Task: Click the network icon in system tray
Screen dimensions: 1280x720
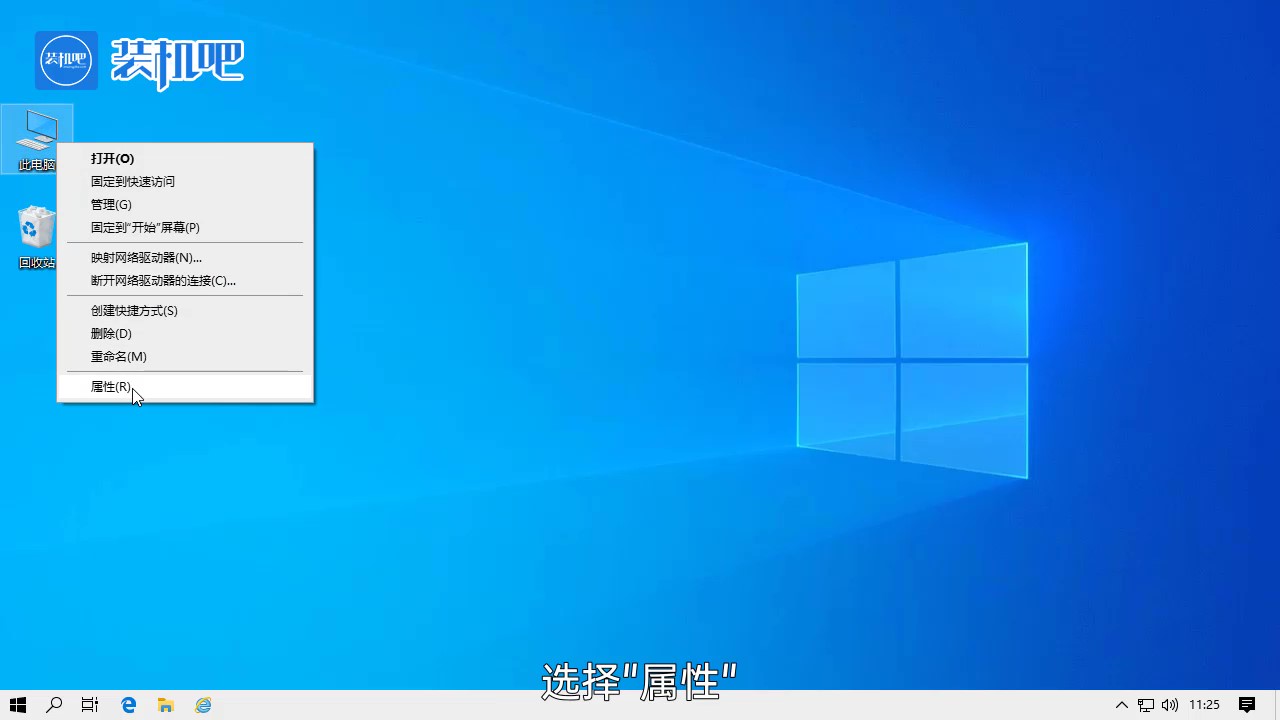Action: click(1145, 705)
